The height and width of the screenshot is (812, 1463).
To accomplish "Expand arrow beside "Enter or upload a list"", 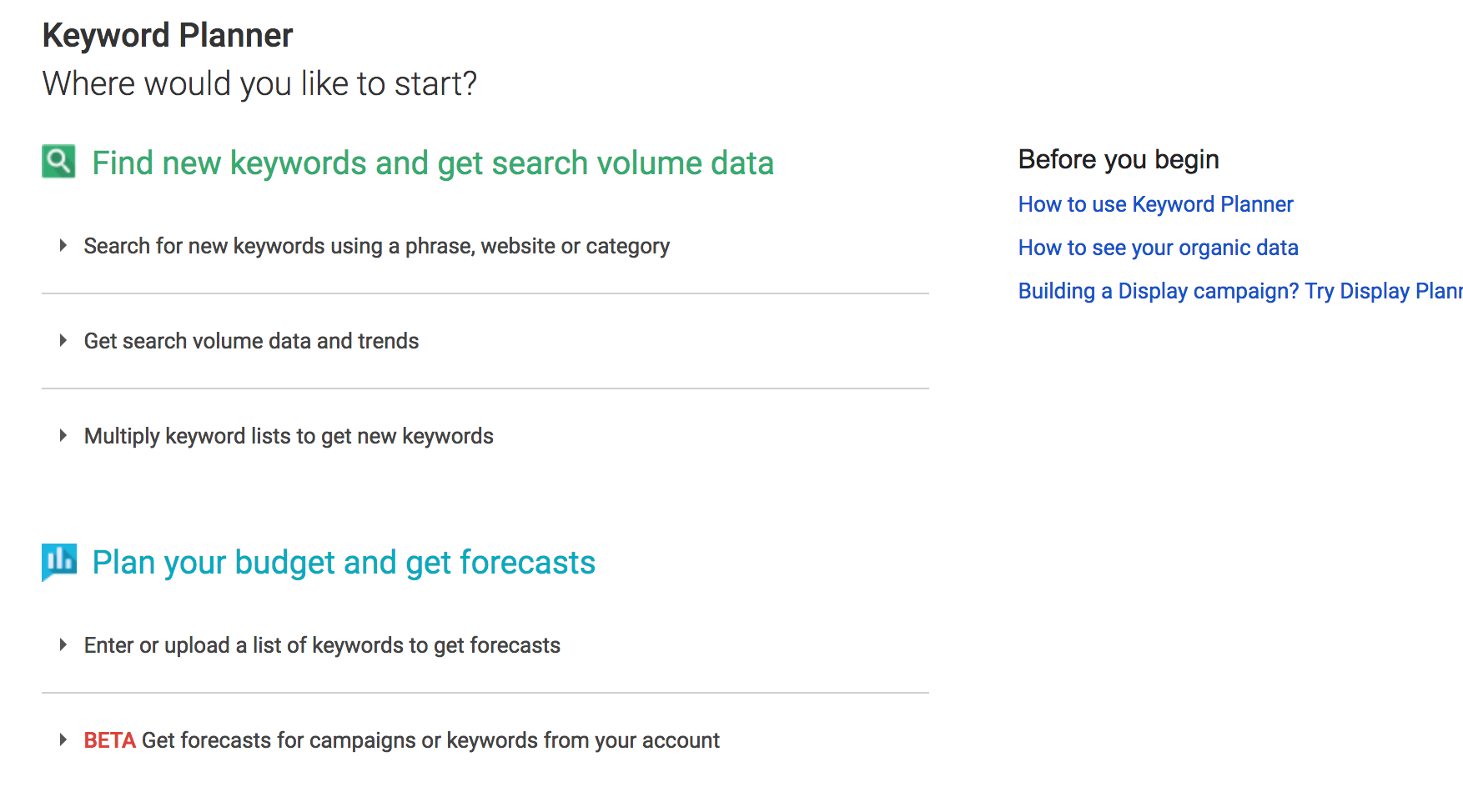I will point(63,645).
